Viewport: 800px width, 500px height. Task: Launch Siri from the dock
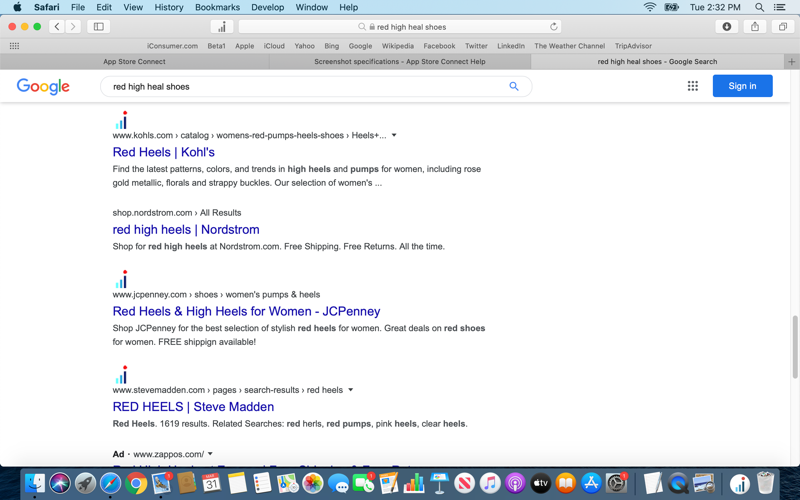[x=60, y=483]
